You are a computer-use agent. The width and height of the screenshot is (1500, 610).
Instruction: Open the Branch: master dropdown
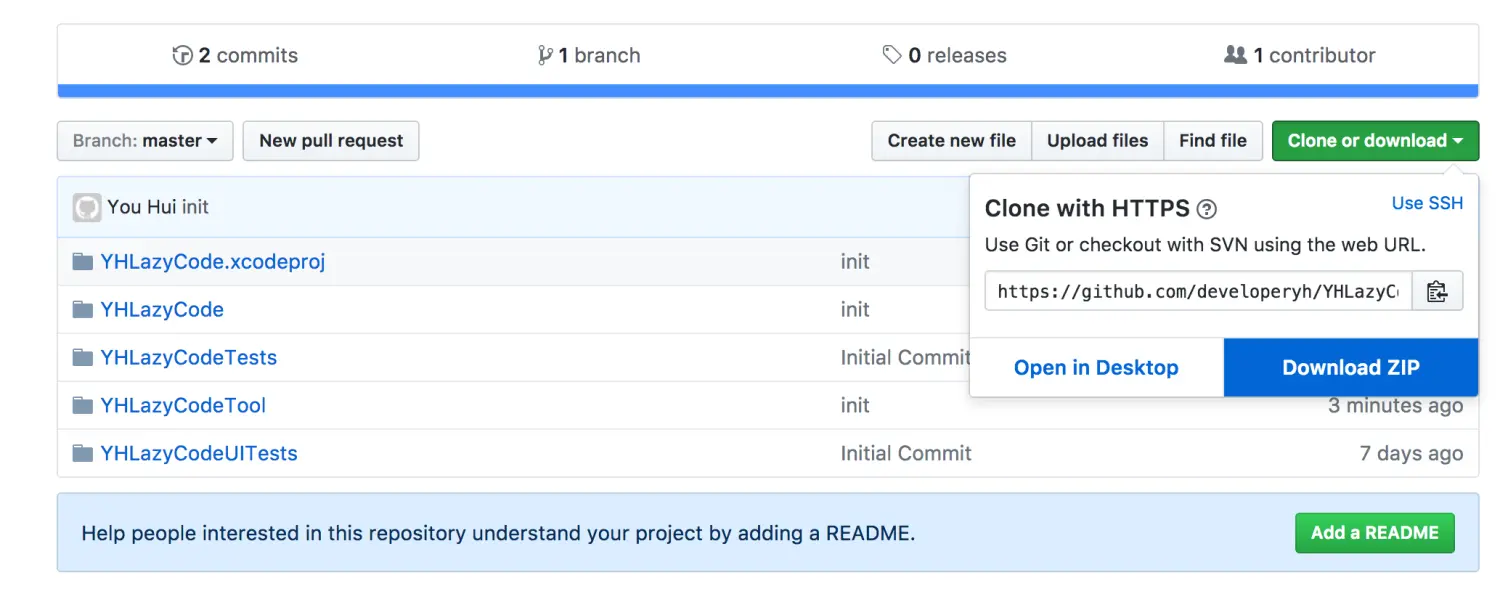coord(145,141)
